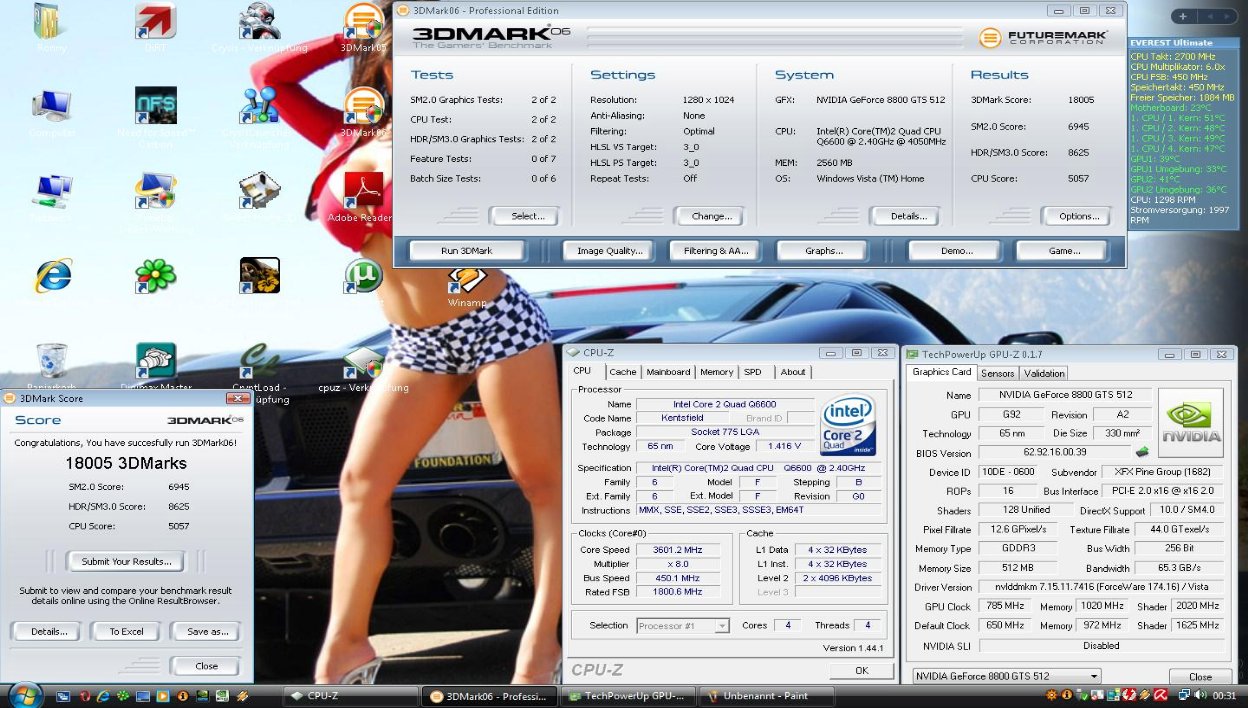The width and height of the screenshot is (1248, 708).
Task: Click Select... under 3DMark06 Tests
Action: pyautogui.click(x=527, y=216)
